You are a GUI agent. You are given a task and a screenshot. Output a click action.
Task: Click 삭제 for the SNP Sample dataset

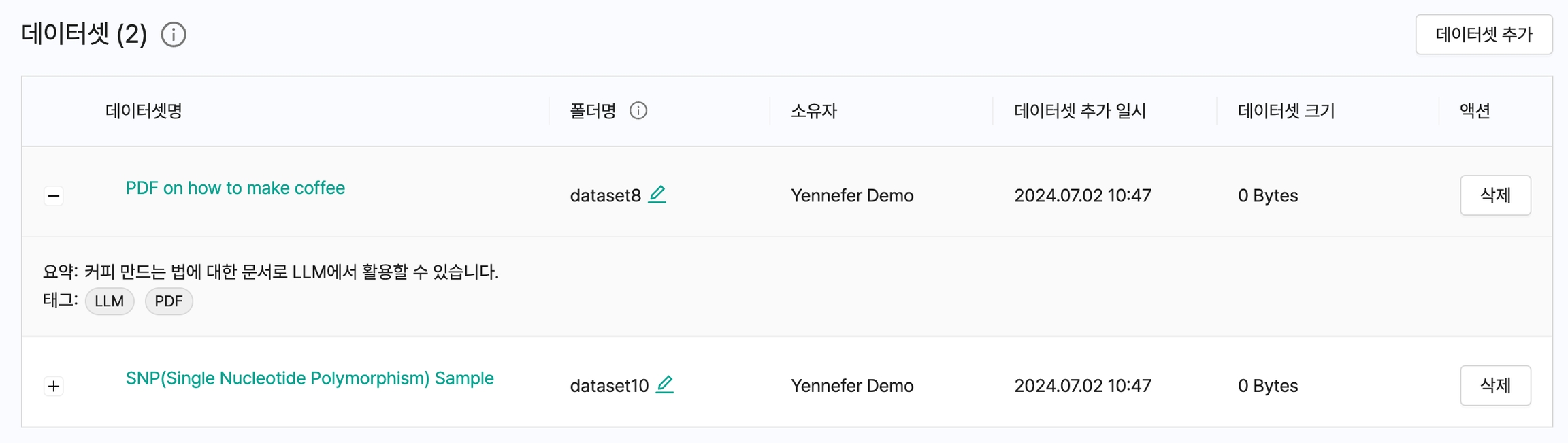point(1494,385)
